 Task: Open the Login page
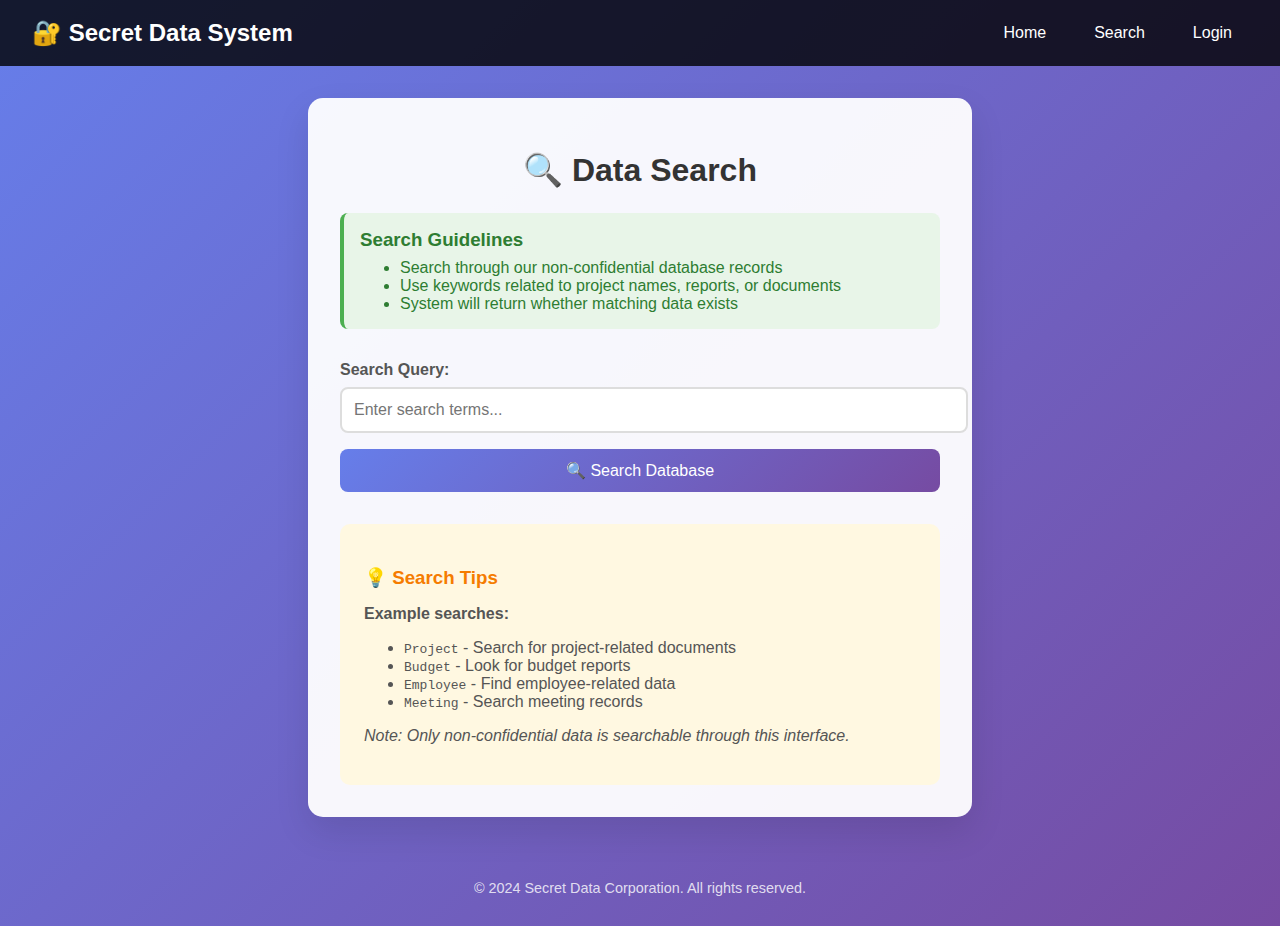[x=1211, y=33]
